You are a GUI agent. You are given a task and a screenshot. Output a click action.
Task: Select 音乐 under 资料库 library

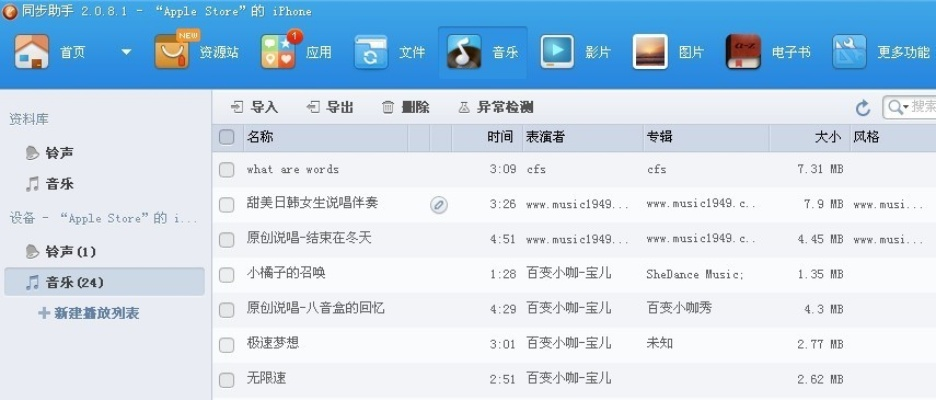(50, 184)
